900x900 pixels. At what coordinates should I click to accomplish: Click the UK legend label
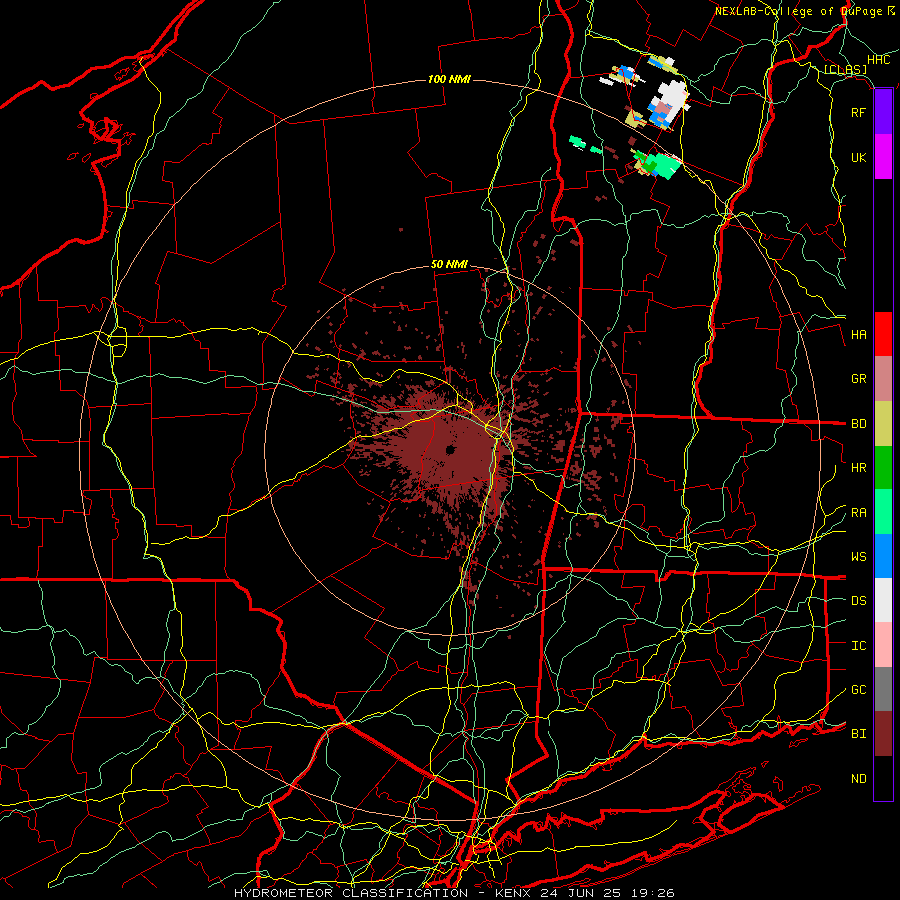pos(858,157)
